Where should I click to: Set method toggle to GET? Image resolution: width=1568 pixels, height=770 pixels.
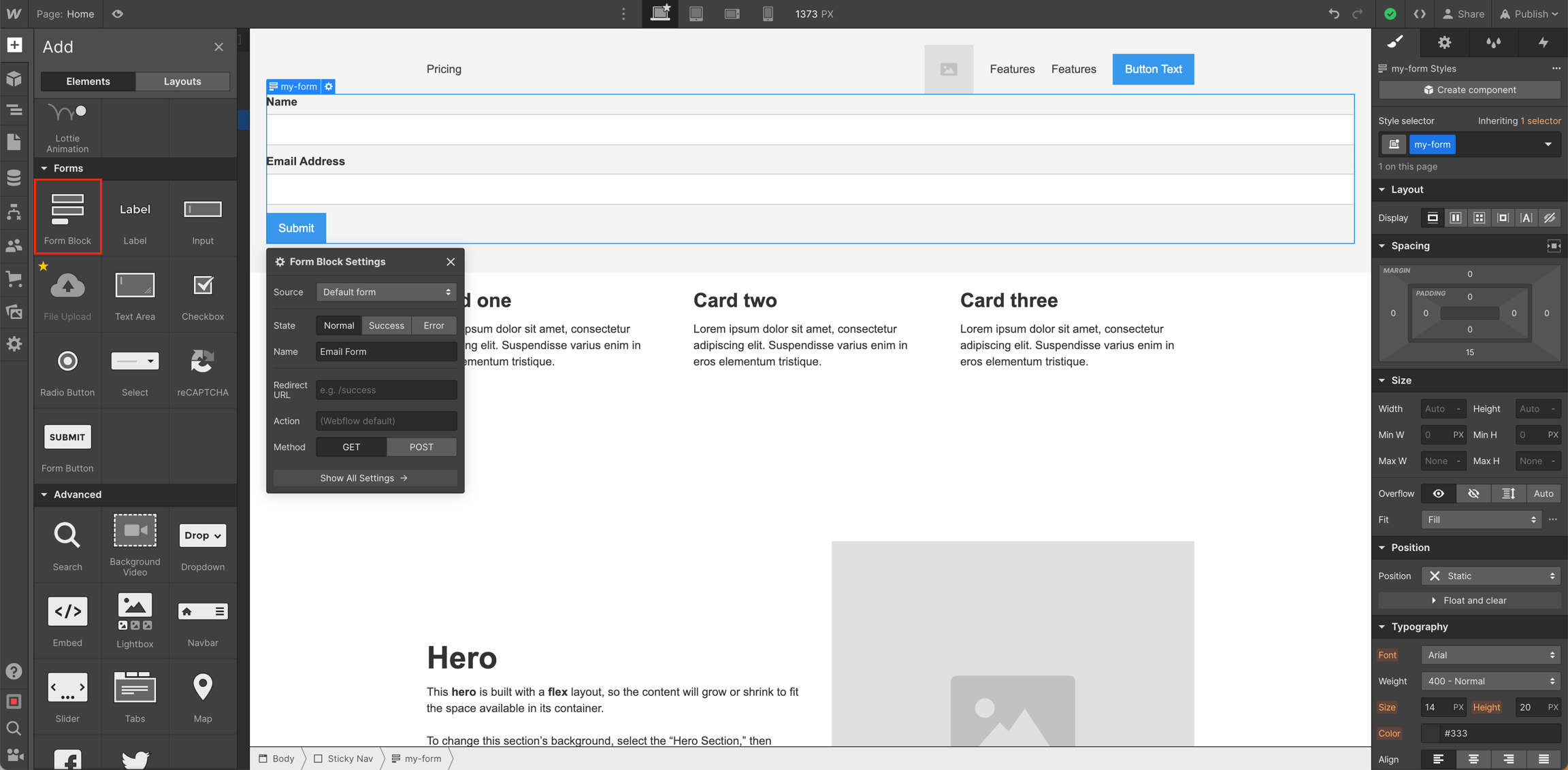tap(351, 447)
